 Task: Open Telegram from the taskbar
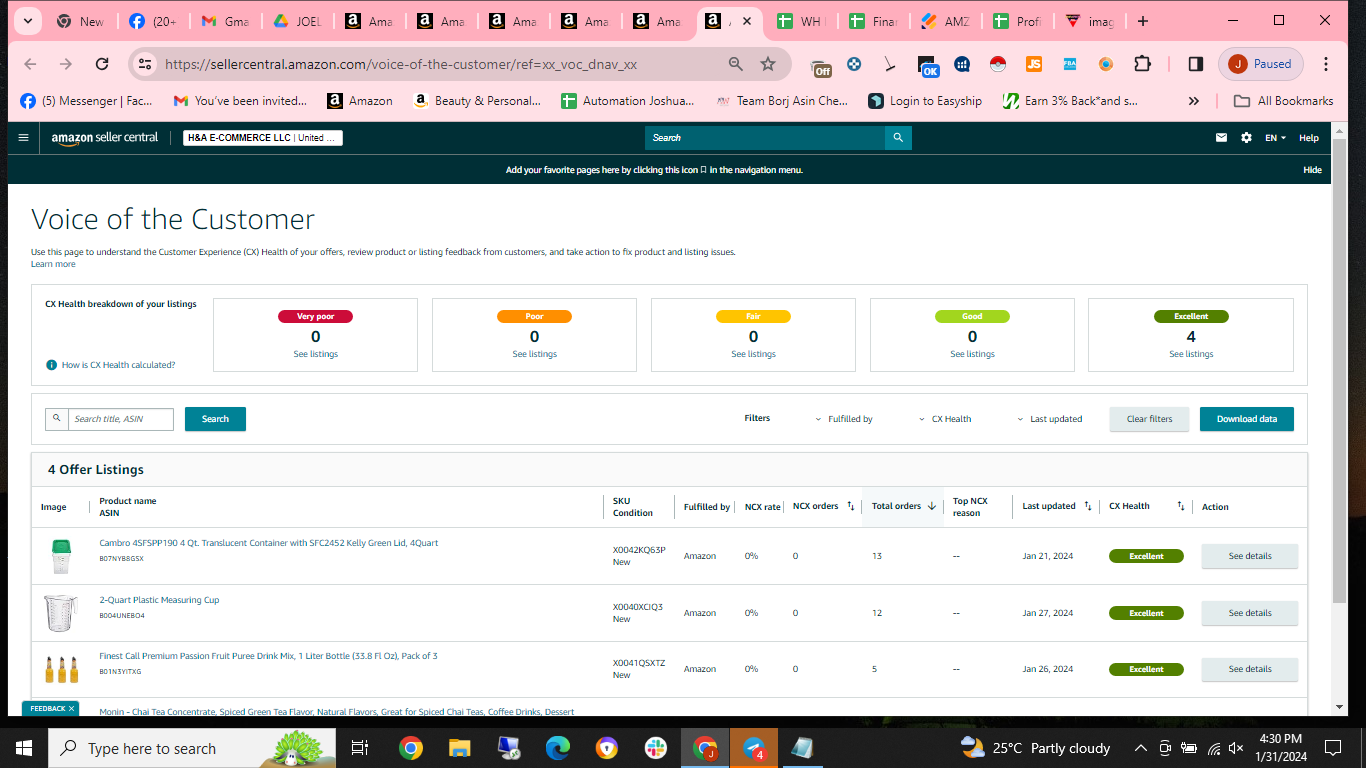click(x=754, y=748)
